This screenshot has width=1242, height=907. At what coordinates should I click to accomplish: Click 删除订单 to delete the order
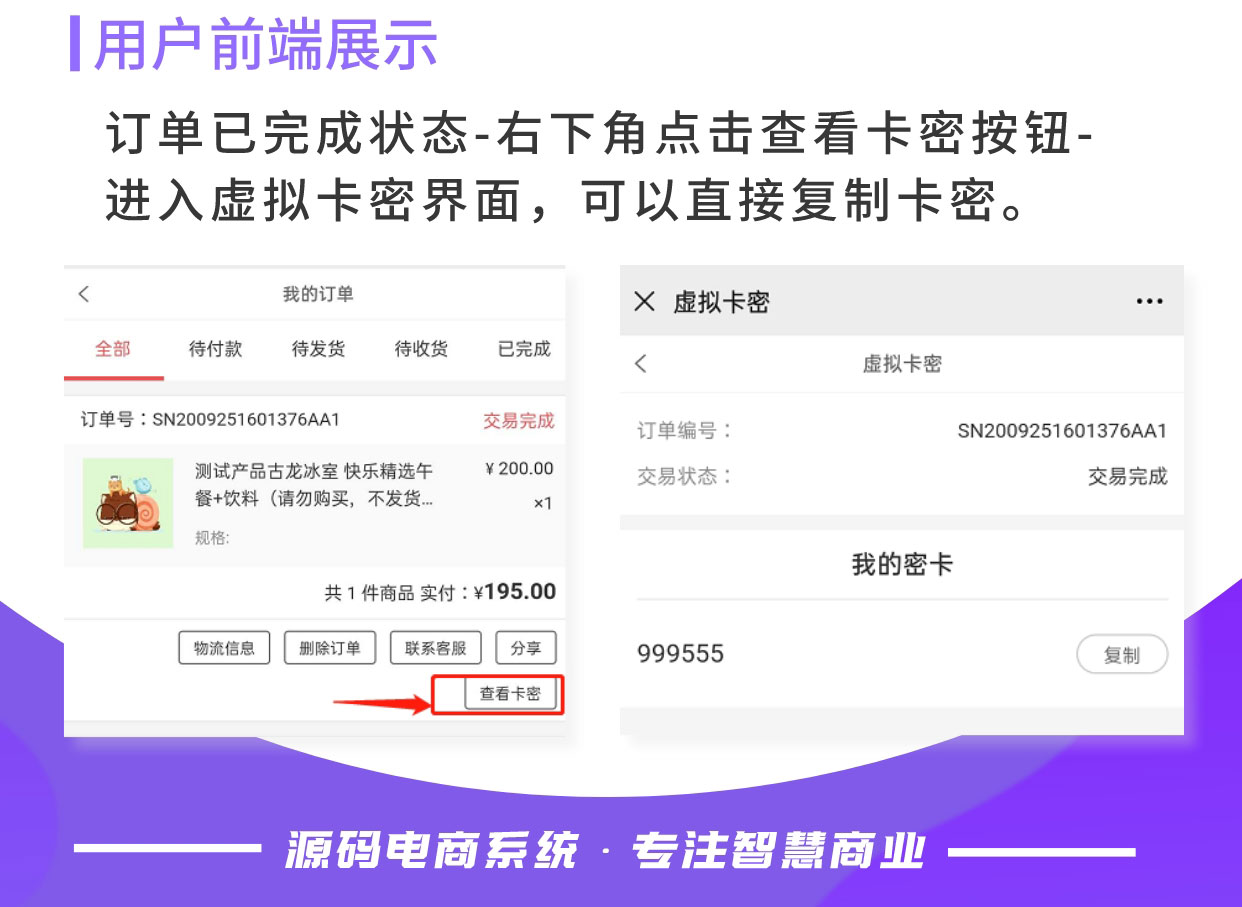330,647
